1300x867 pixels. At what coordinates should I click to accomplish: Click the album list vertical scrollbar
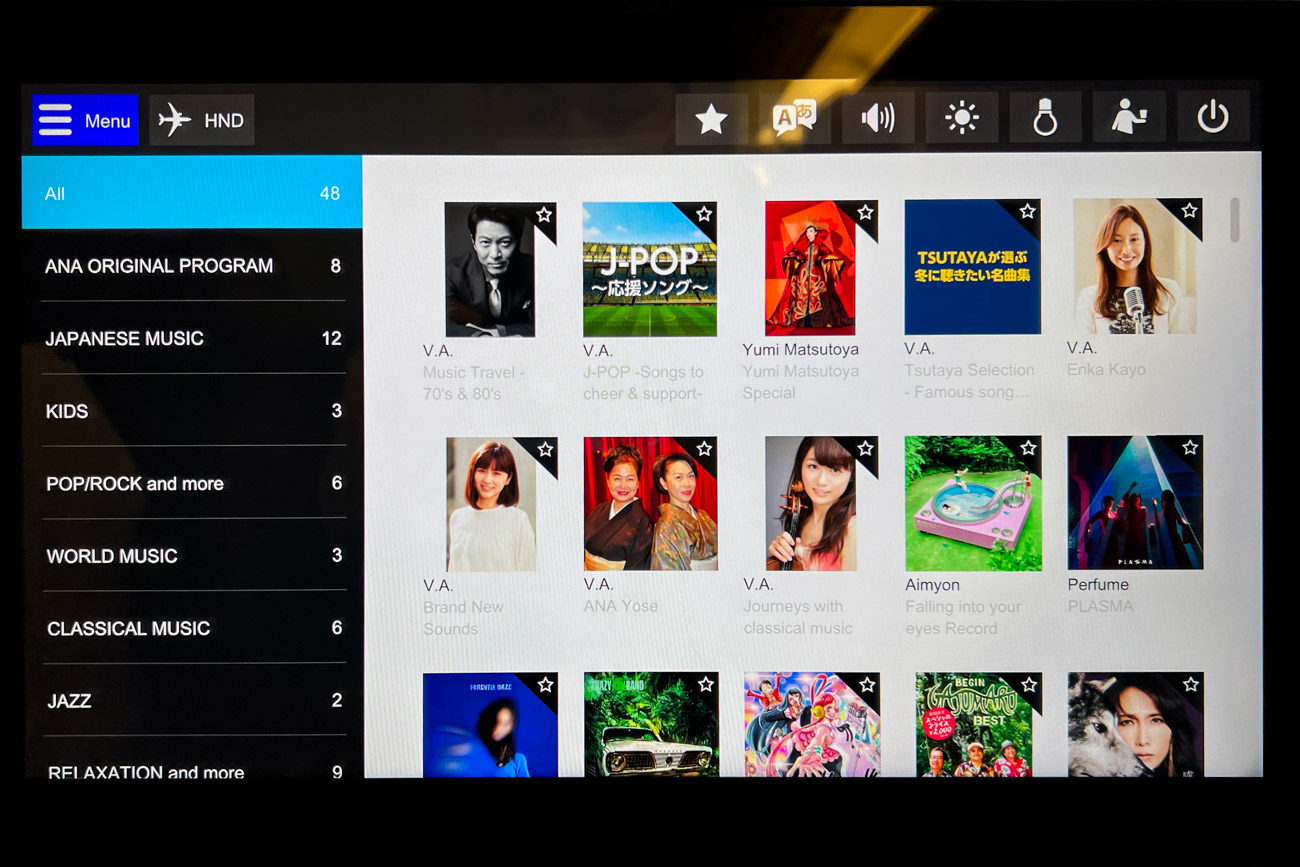1235,220
